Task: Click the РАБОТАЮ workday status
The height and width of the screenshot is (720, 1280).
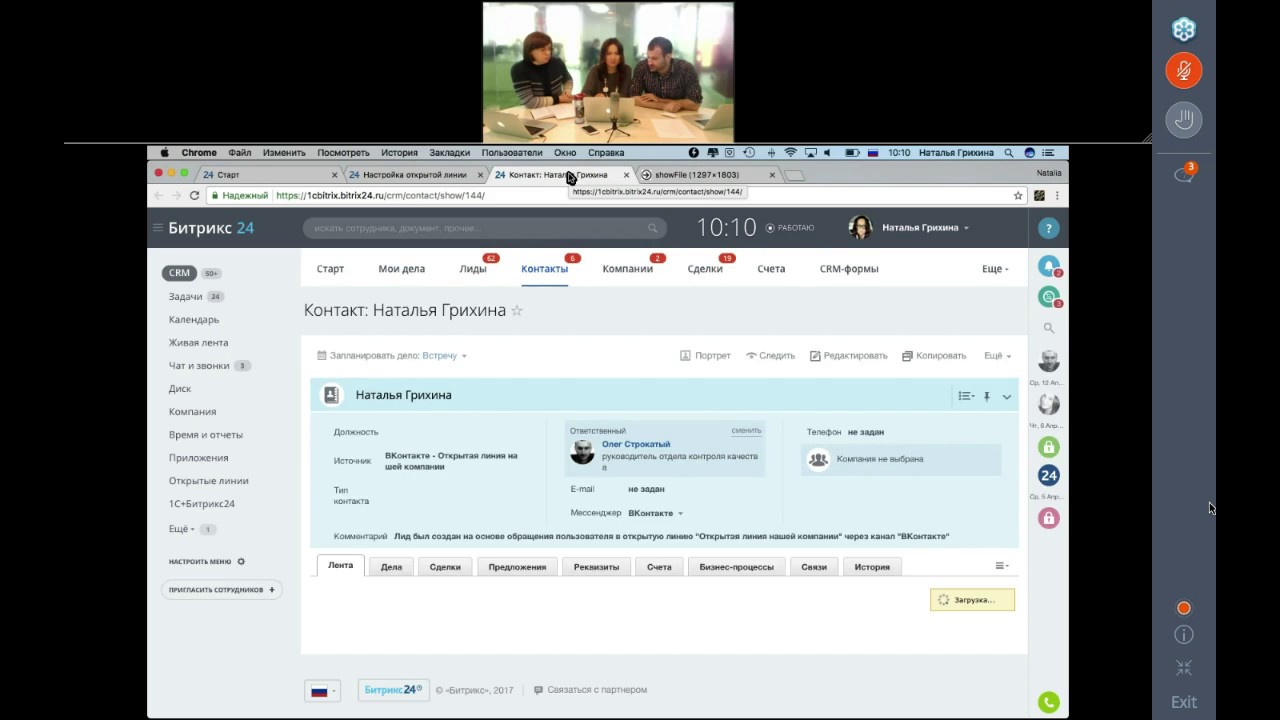Action: point(790,228)
